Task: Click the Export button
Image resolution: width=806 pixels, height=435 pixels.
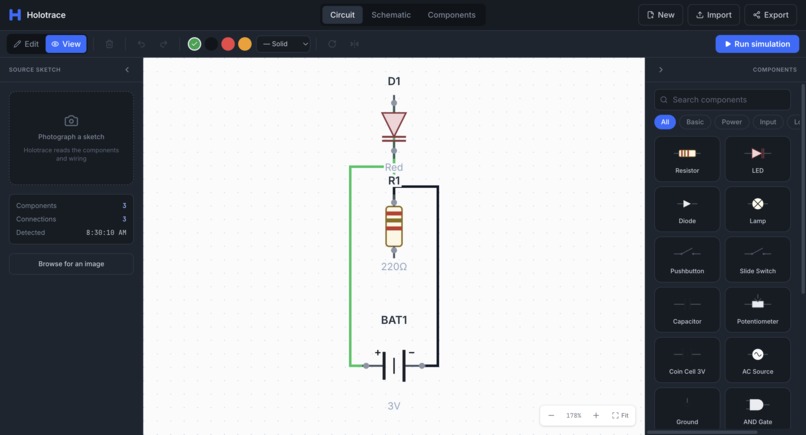Action: coord(771,15)
